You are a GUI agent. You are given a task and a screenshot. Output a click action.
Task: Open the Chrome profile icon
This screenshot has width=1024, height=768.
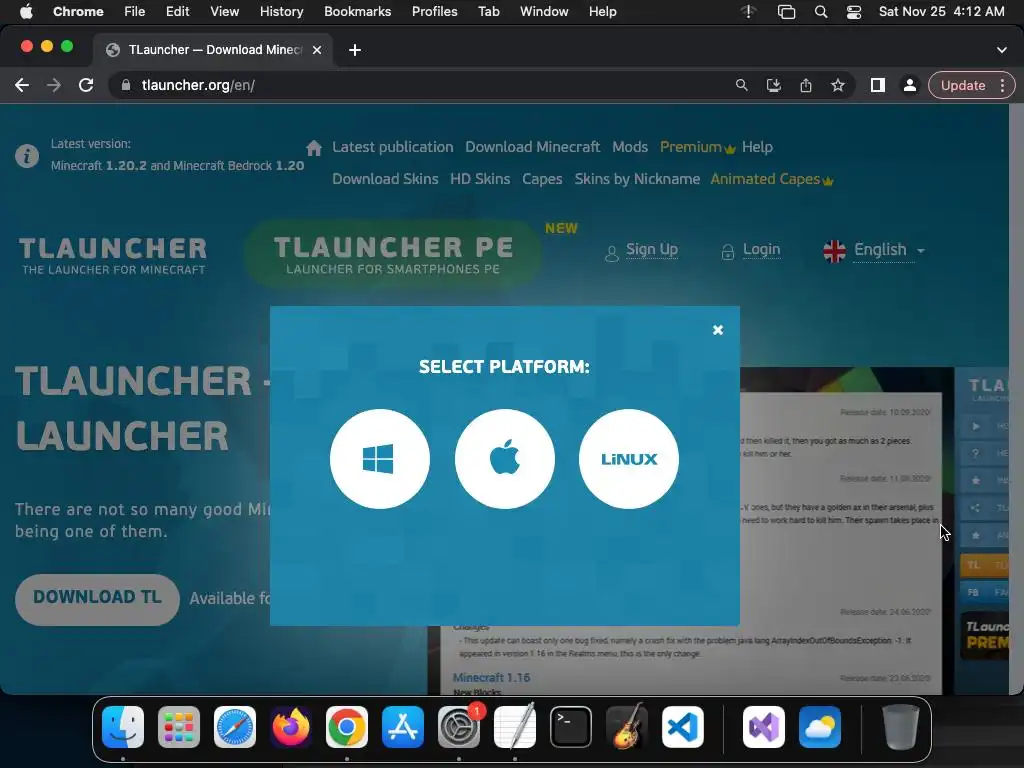point(909,86)
